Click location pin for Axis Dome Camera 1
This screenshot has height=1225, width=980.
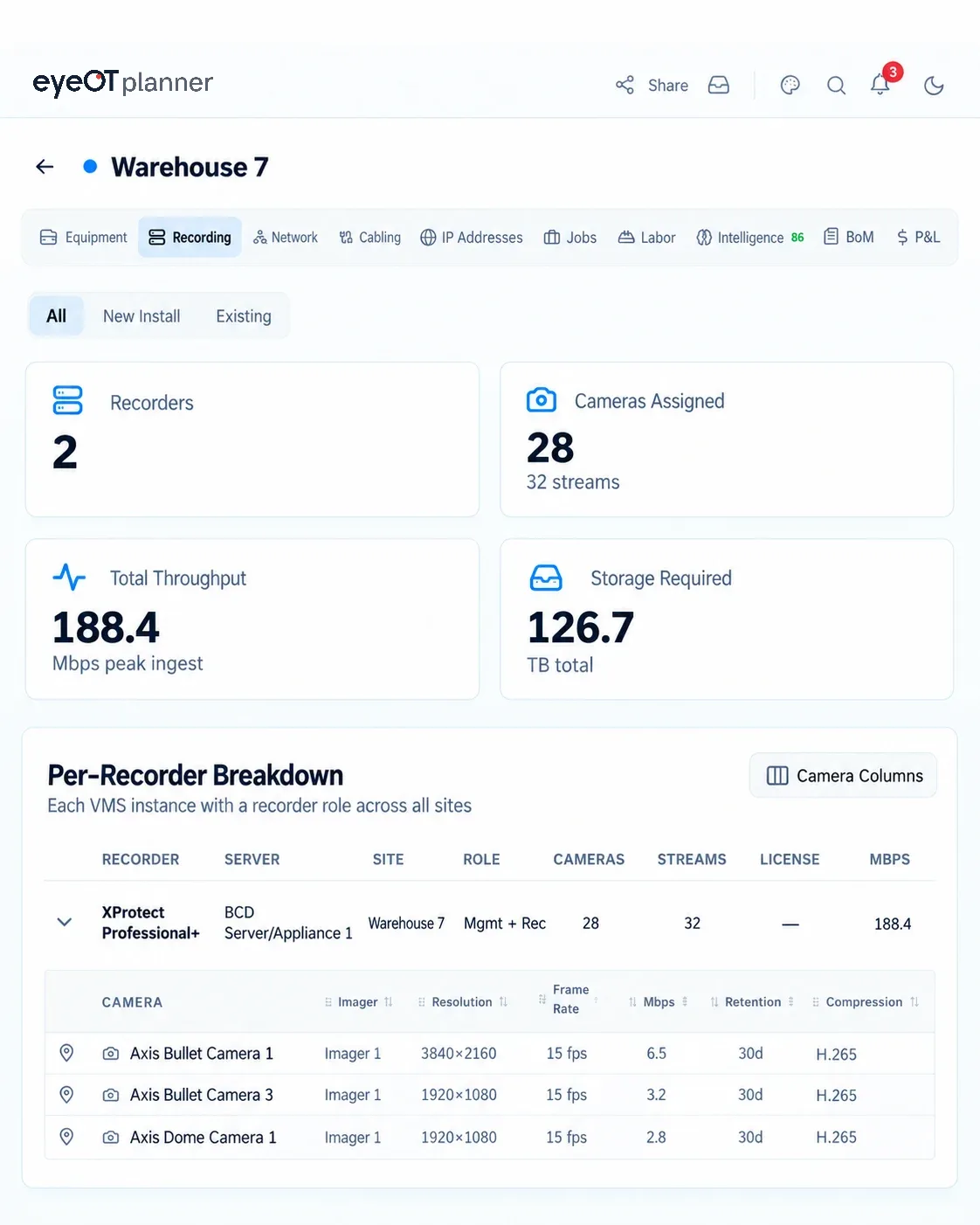[x=66, y=1137]
